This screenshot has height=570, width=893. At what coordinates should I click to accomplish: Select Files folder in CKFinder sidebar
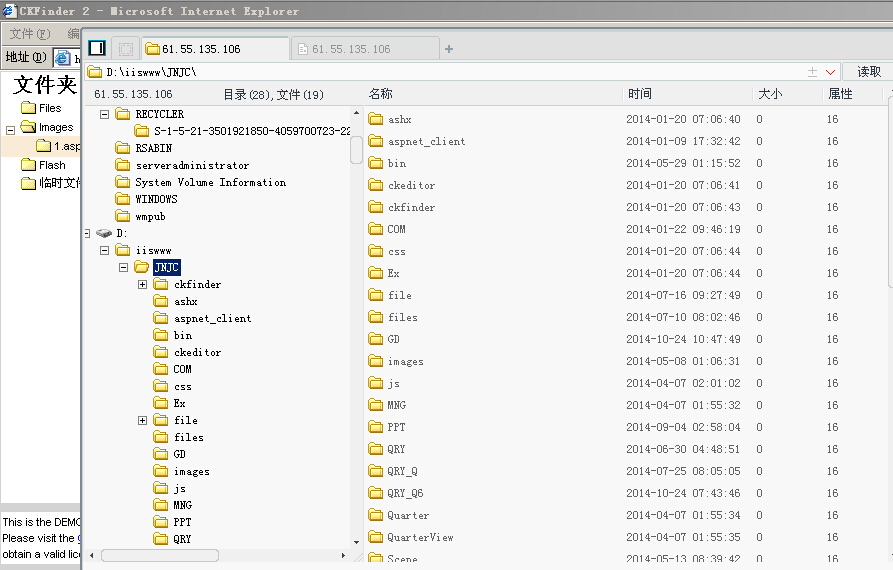click(x=41, y=108)
